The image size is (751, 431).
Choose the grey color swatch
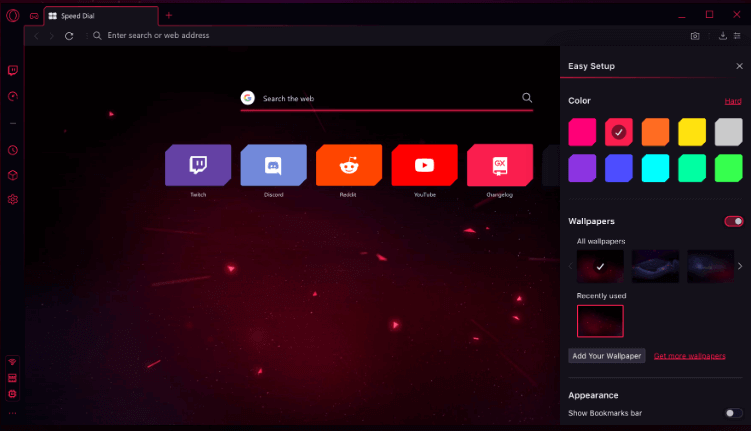click(x=728, y=132)
